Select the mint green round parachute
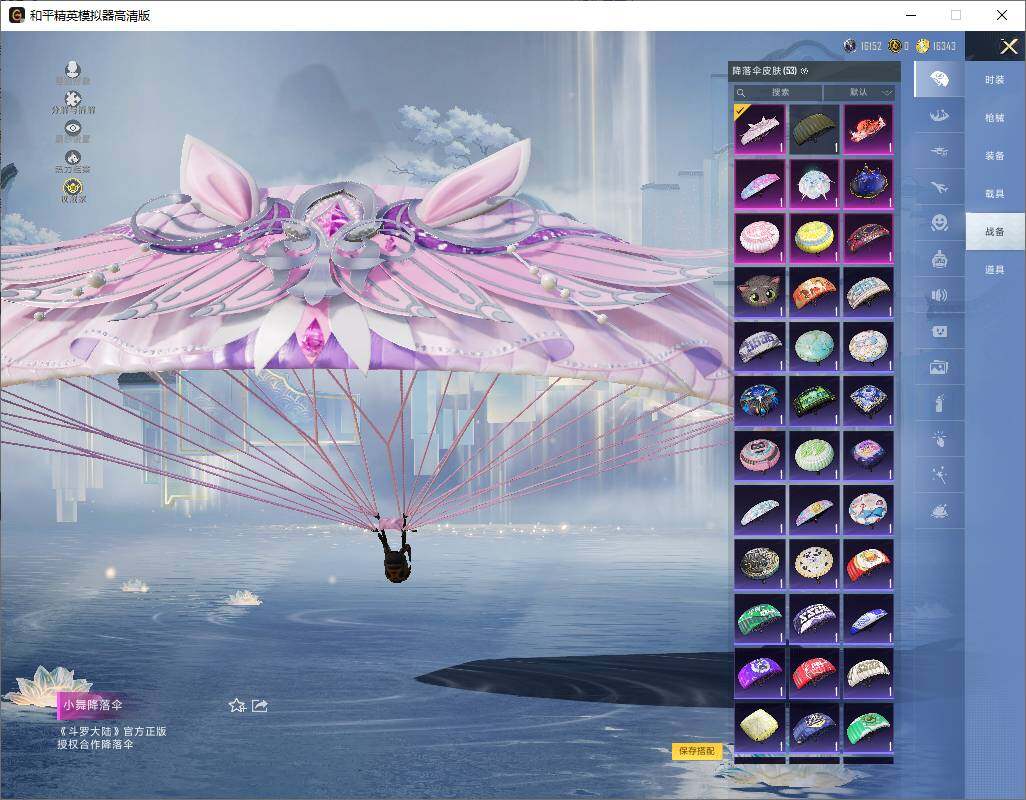Screen dimensions: 1026x800 [814, 347]
